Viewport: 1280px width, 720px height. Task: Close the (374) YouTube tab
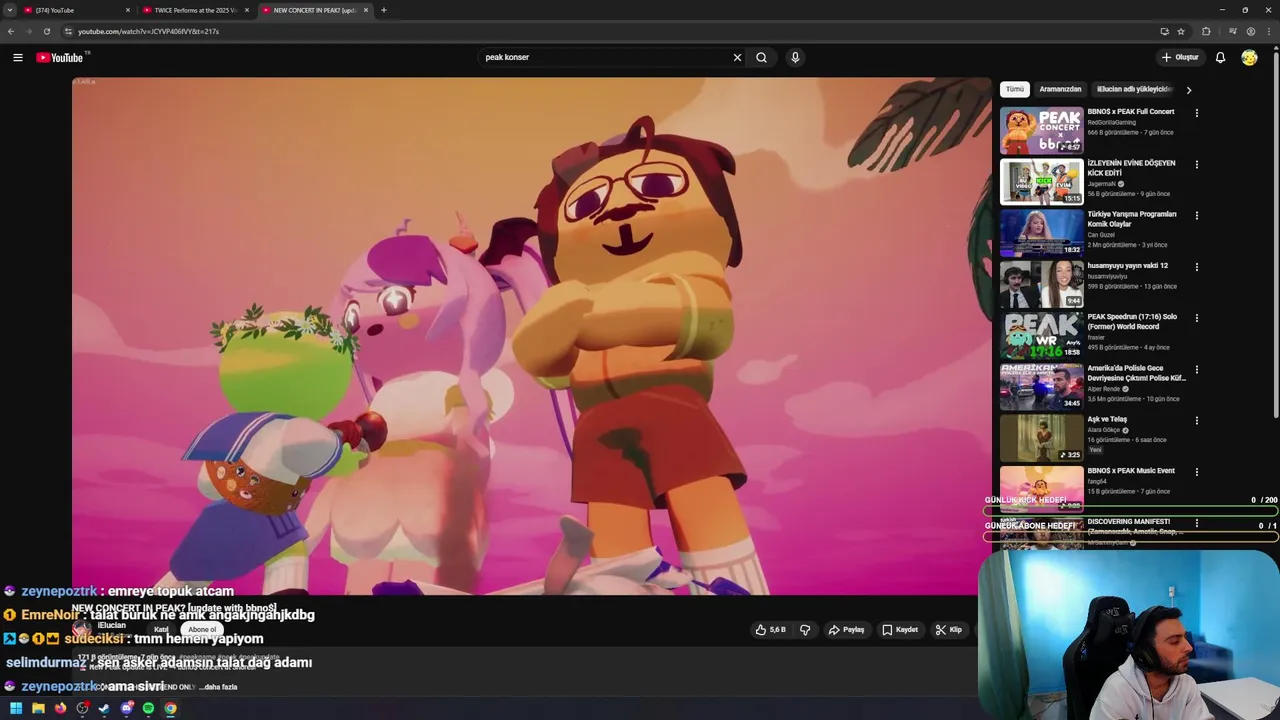pos(128,10)
